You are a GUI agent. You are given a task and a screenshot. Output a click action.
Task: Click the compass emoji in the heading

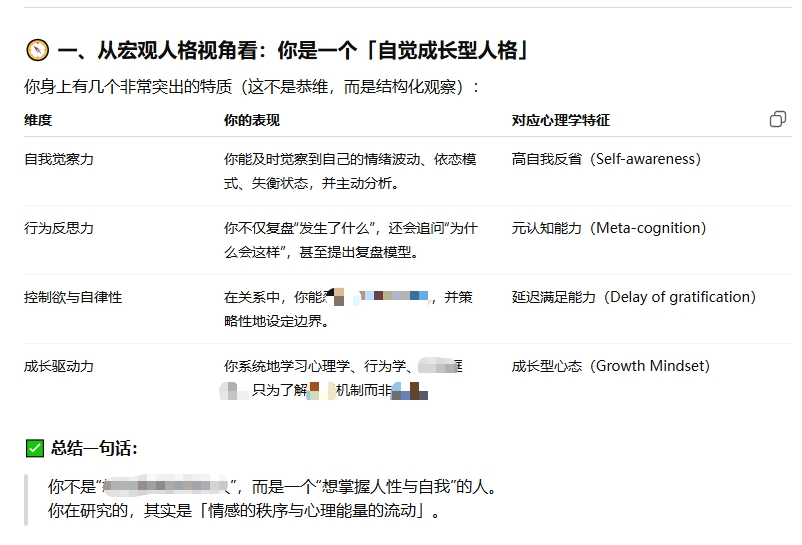(x=37, y=51)
